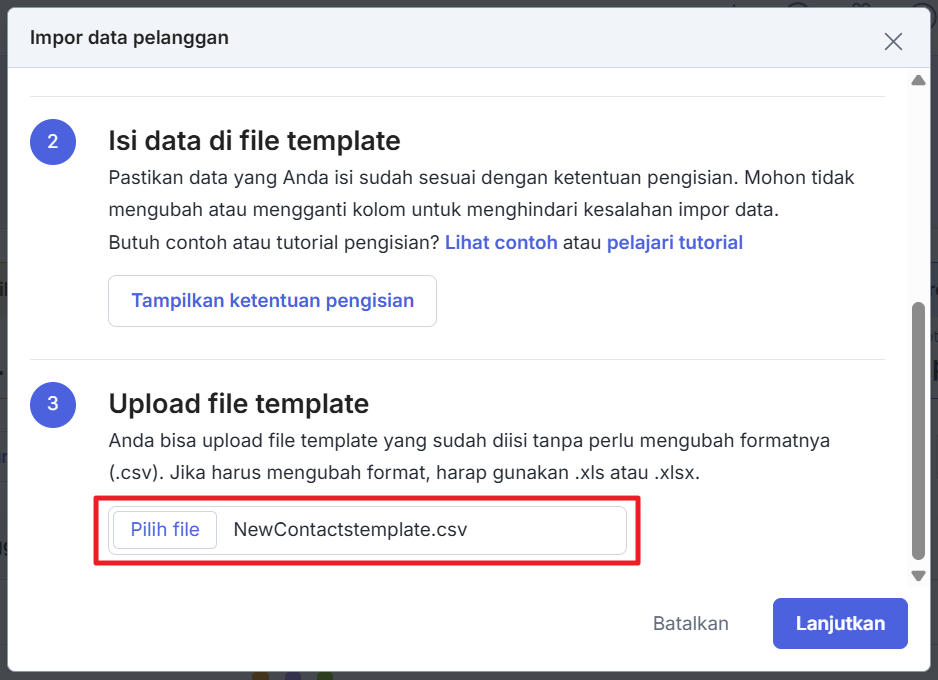Click the step 2 number badge
Viewport: 938px width, 680px height.
[x=52, y=141]
